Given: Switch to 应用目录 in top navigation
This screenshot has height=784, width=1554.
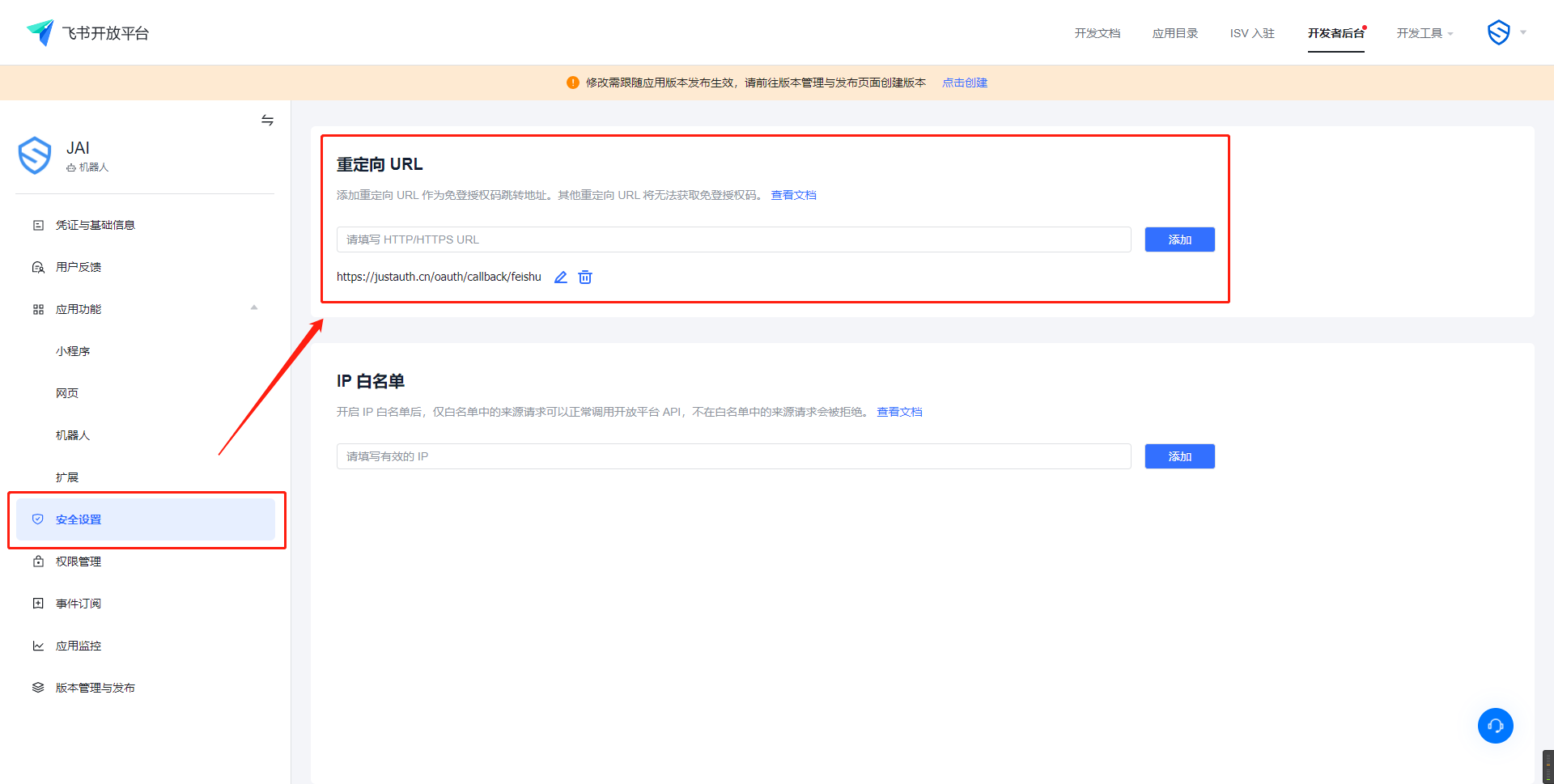Looking at the screenshot, I should coord(1174,33).
